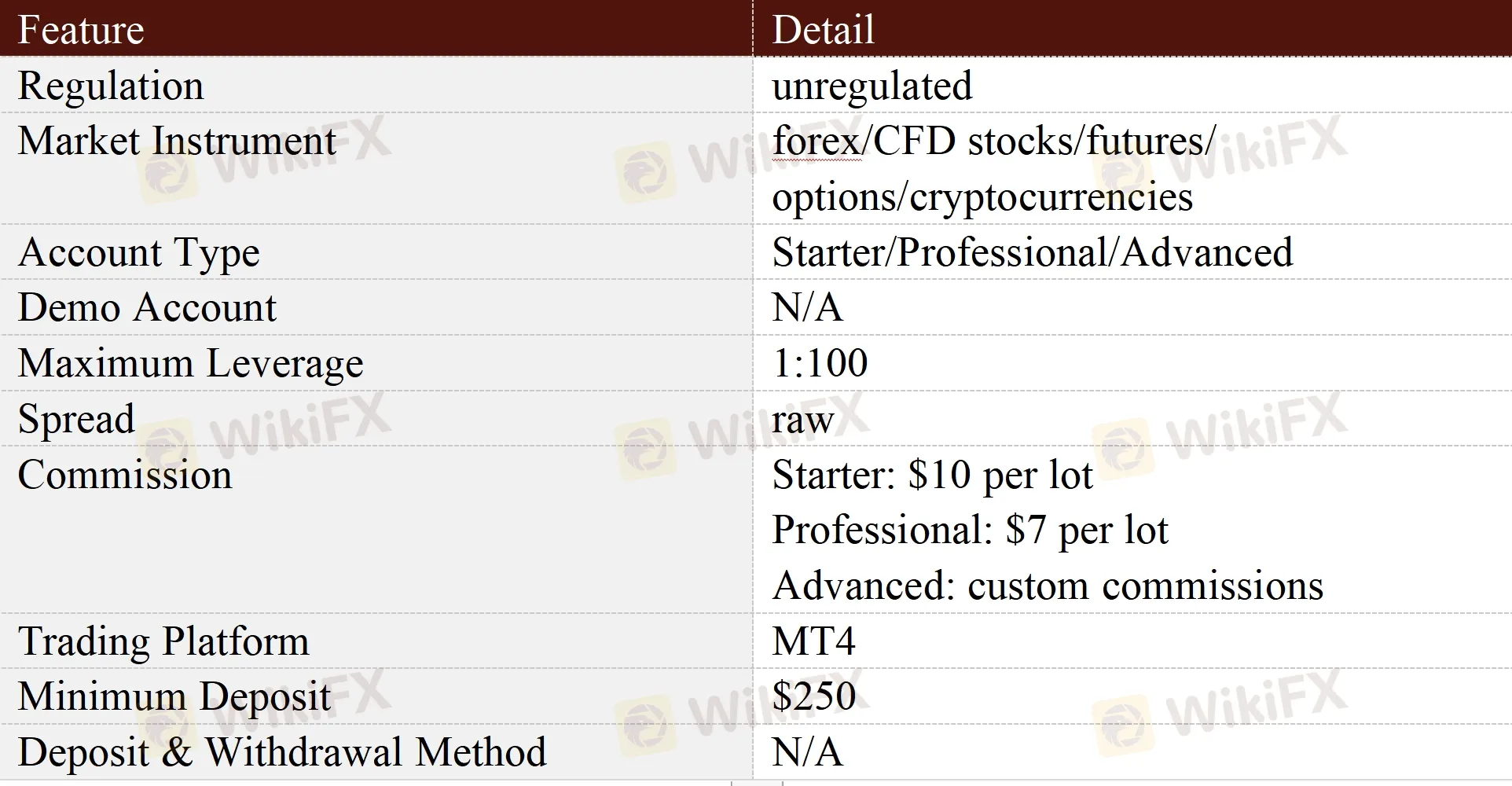Select the "Maximum Leverage" row label

coord(190,363)
